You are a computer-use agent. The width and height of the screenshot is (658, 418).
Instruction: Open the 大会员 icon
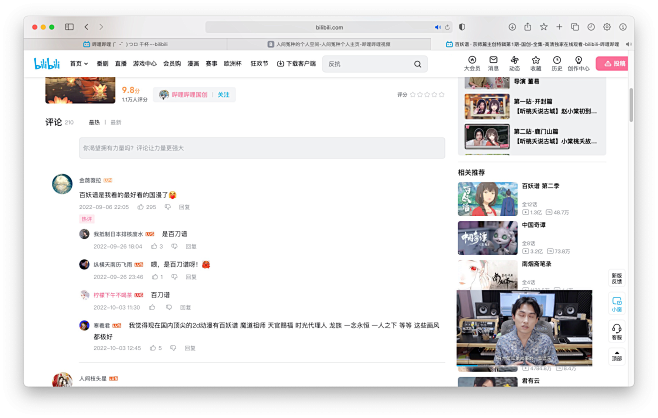(472, 63)
